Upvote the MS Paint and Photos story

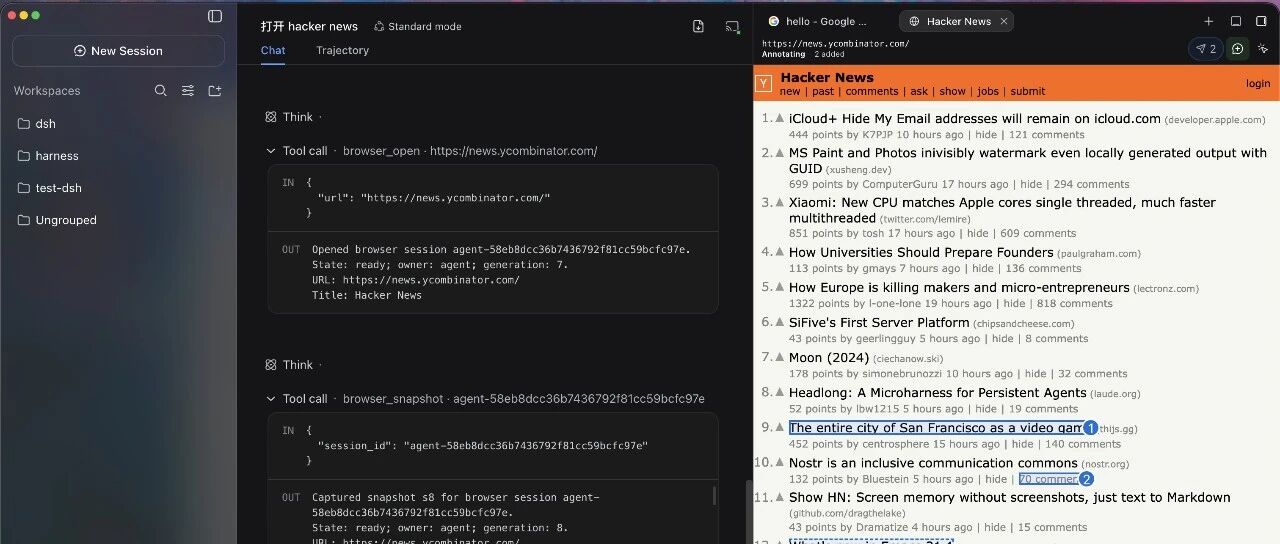pos(781,154)
